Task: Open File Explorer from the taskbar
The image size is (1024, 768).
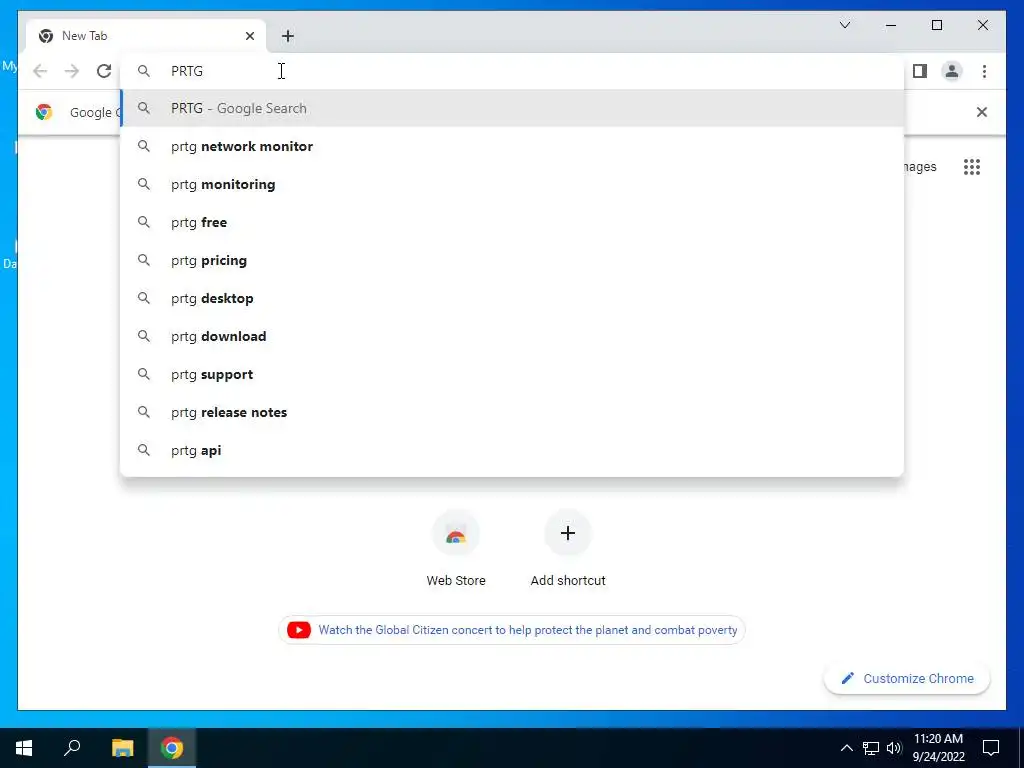Action: [122, 748]
